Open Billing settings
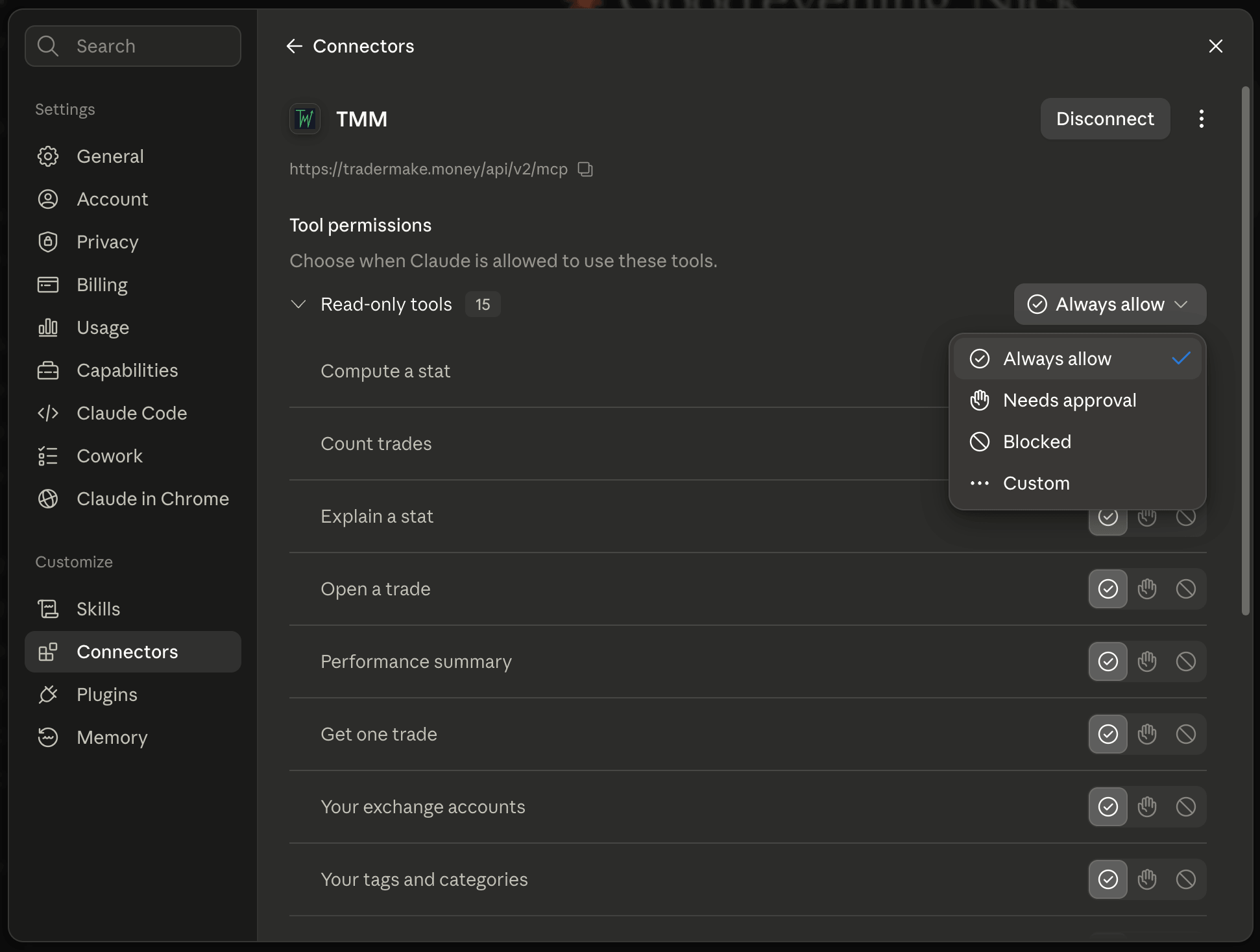1260x952 pixels. click(x=133, y=285)
